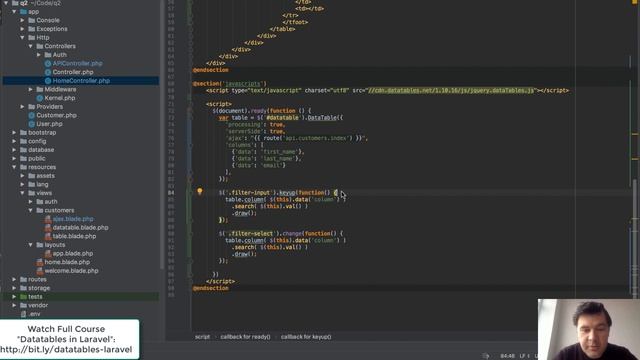The width and height of the screenshot is (640, 360).
Task: Collapse the layouts folder arrow
Action: [31, 244]
